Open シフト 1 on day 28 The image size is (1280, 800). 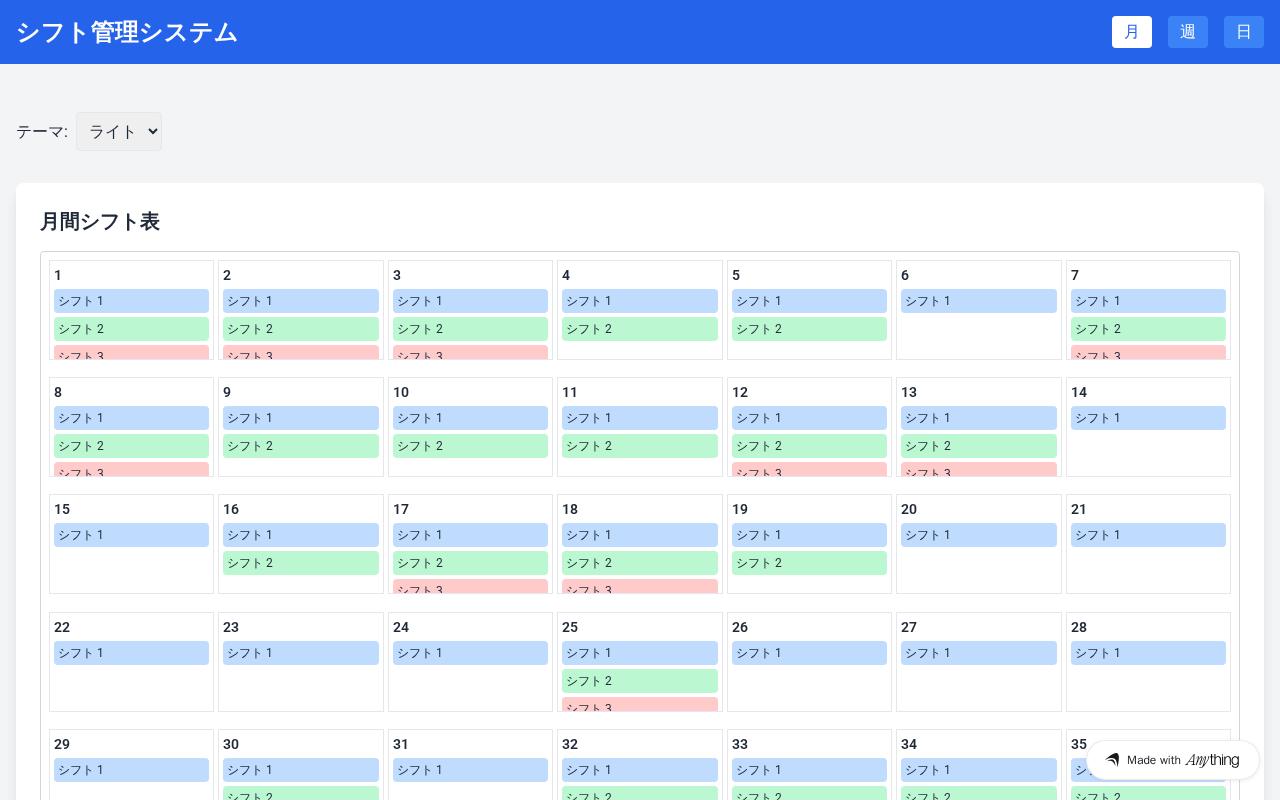[x=1148, y=653]
